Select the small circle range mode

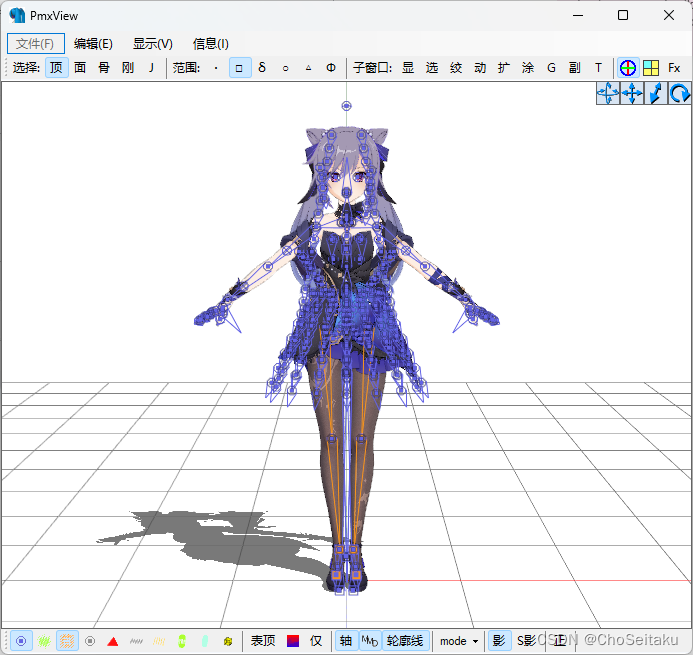pyautogui.click(x=286, y=68)
